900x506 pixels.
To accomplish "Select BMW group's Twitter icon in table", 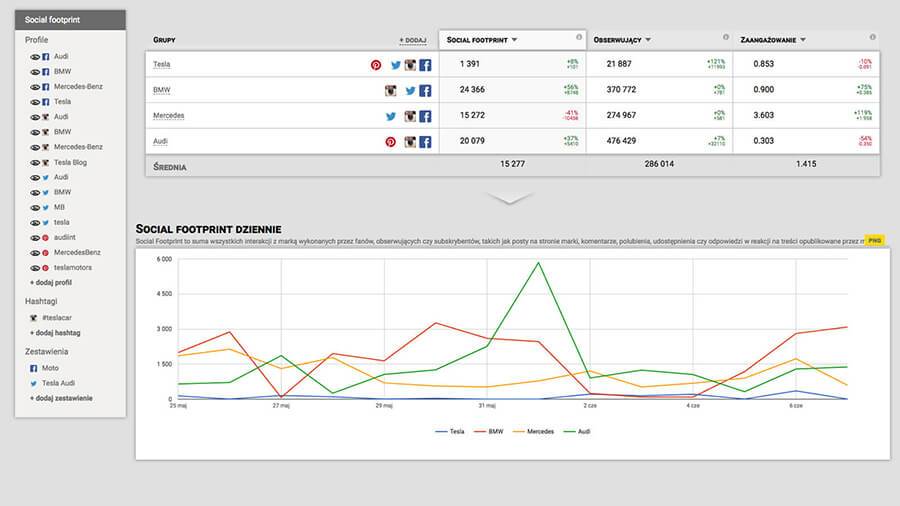I will (410, 90).
